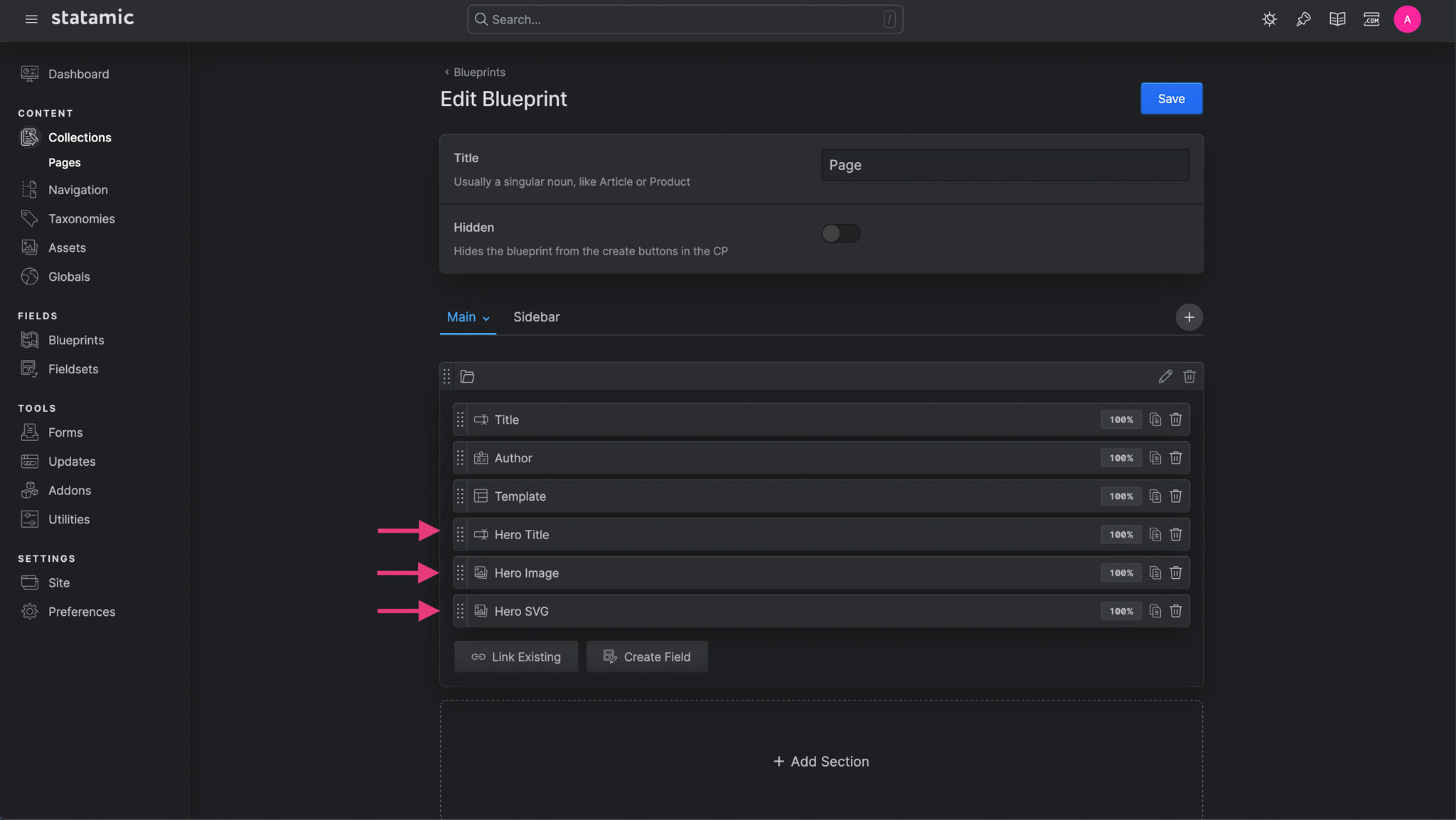1456x820 pixels.
Task: Open width selector 100% on Hero Title row
Action: (1121, 535)
